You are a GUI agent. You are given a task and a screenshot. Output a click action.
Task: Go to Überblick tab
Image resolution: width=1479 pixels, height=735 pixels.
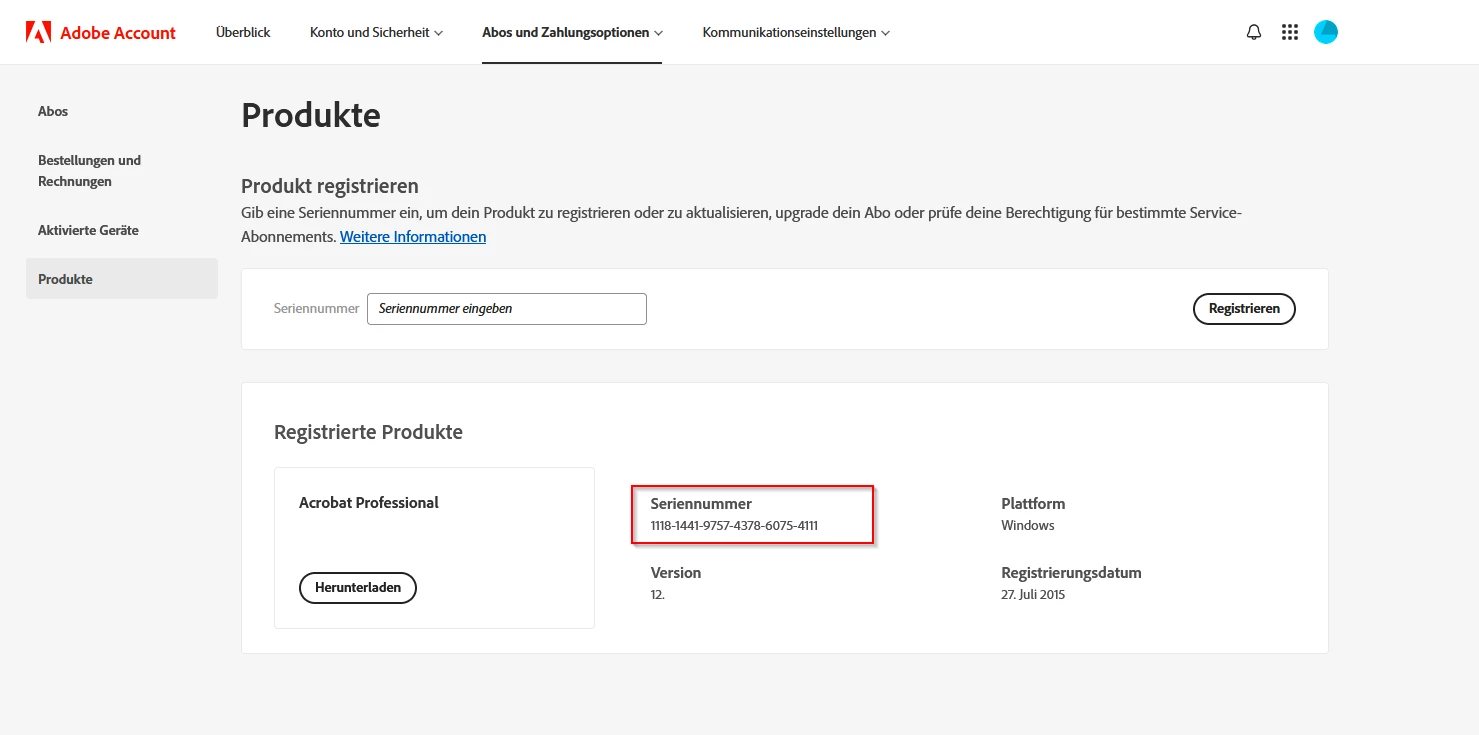[x=243, y=32]
